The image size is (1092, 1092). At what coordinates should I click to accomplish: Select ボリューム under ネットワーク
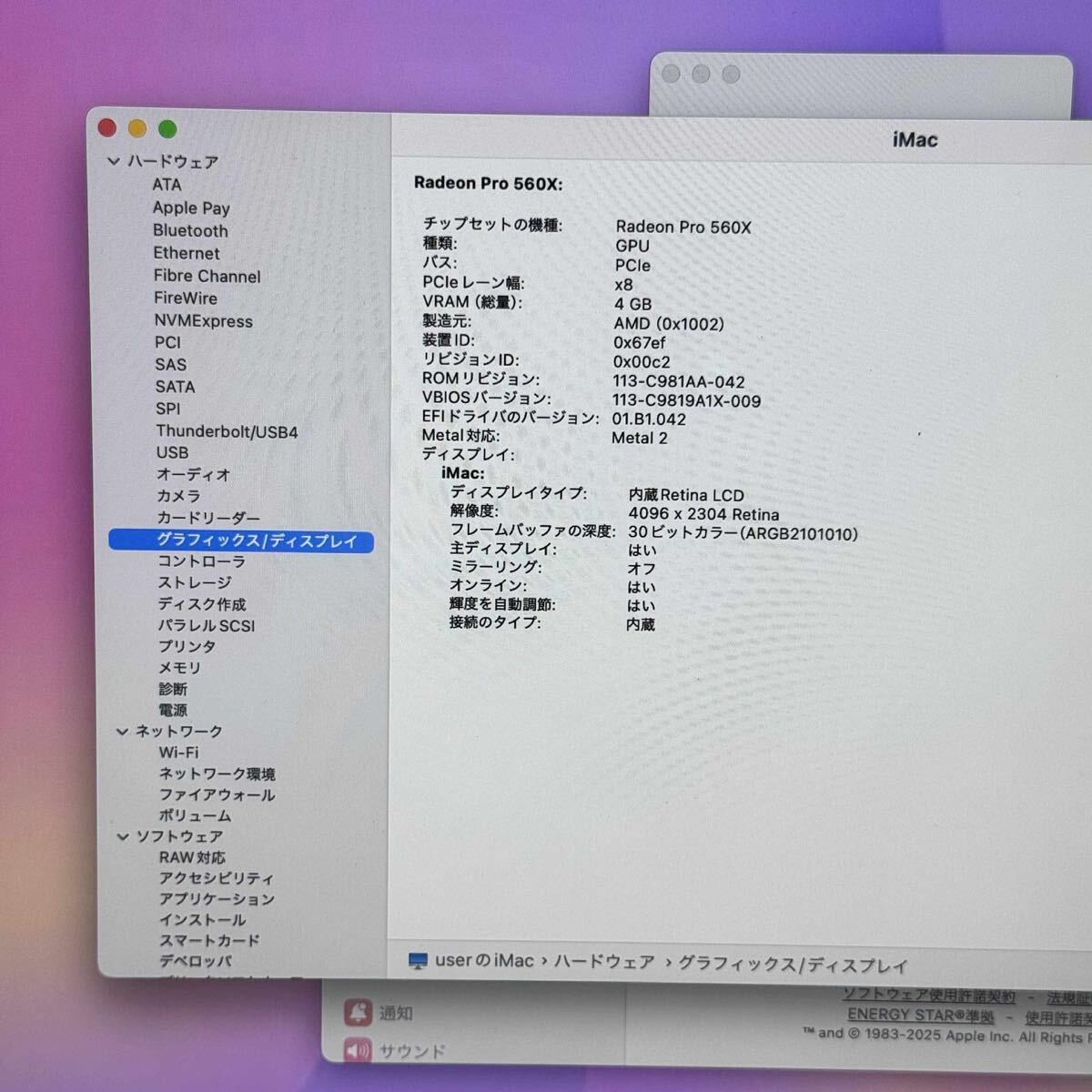click(x=195, y=816)
